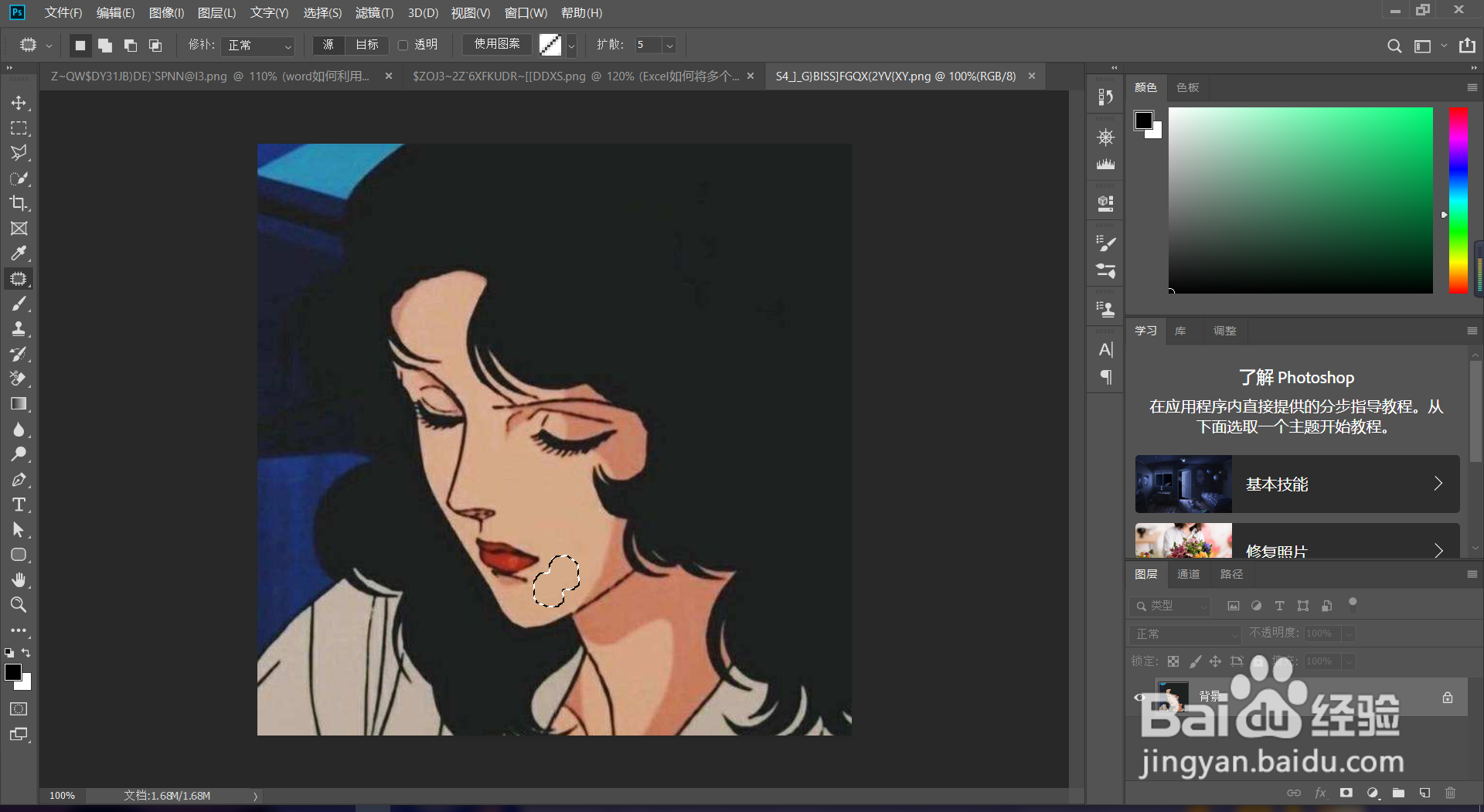
Task: Select the Rounded Rectangle shape tool
Action: [19, 555]
